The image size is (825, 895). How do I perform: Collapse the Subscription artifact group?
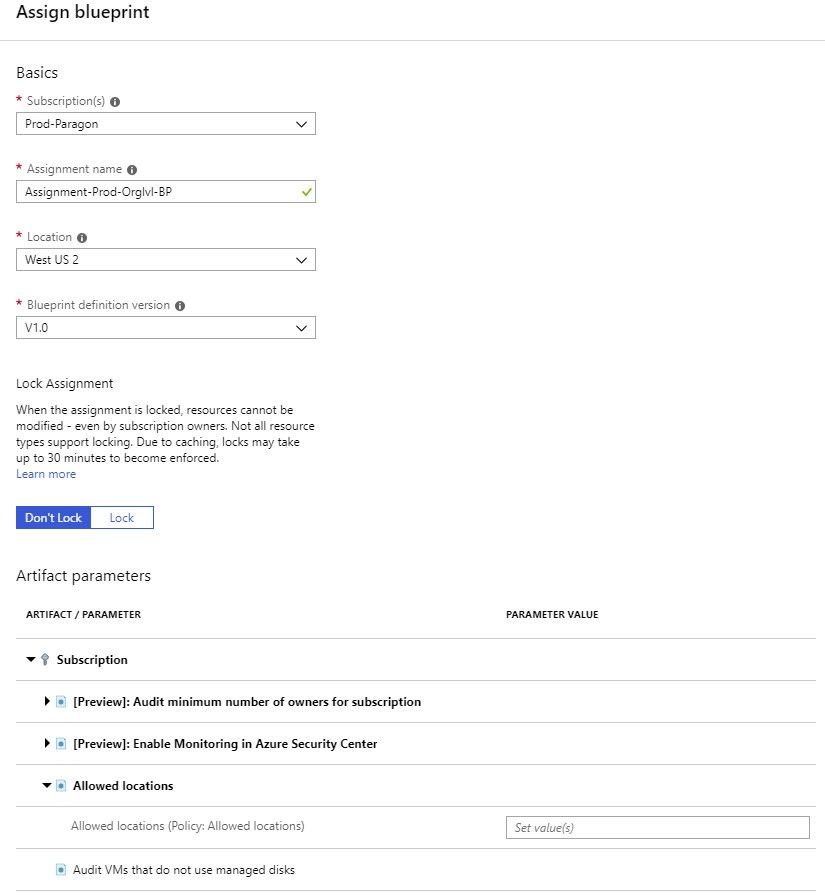tap(31, 659)
